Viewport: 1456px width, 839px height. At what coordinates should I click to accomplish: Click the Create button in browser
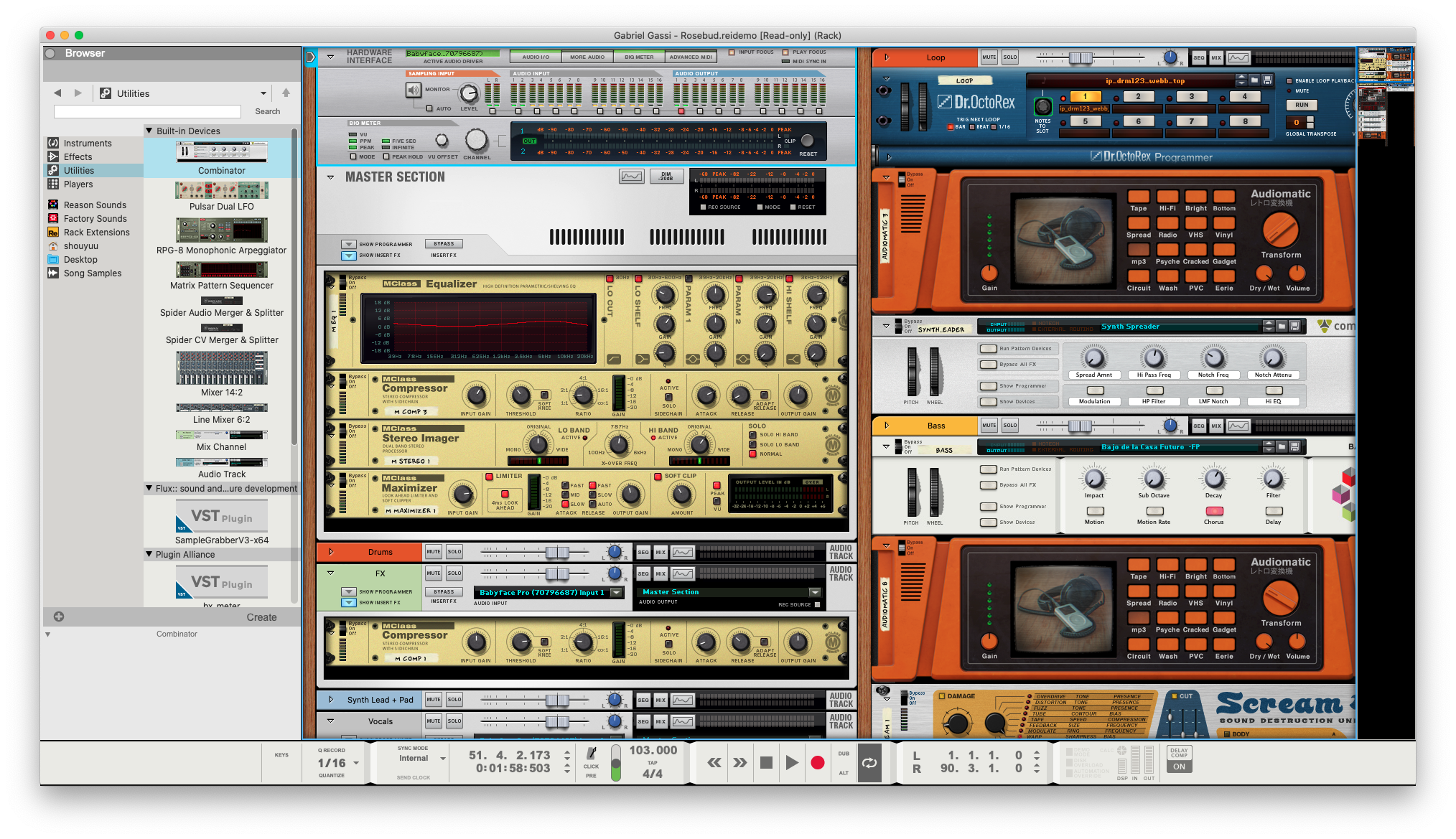(261, 617)
